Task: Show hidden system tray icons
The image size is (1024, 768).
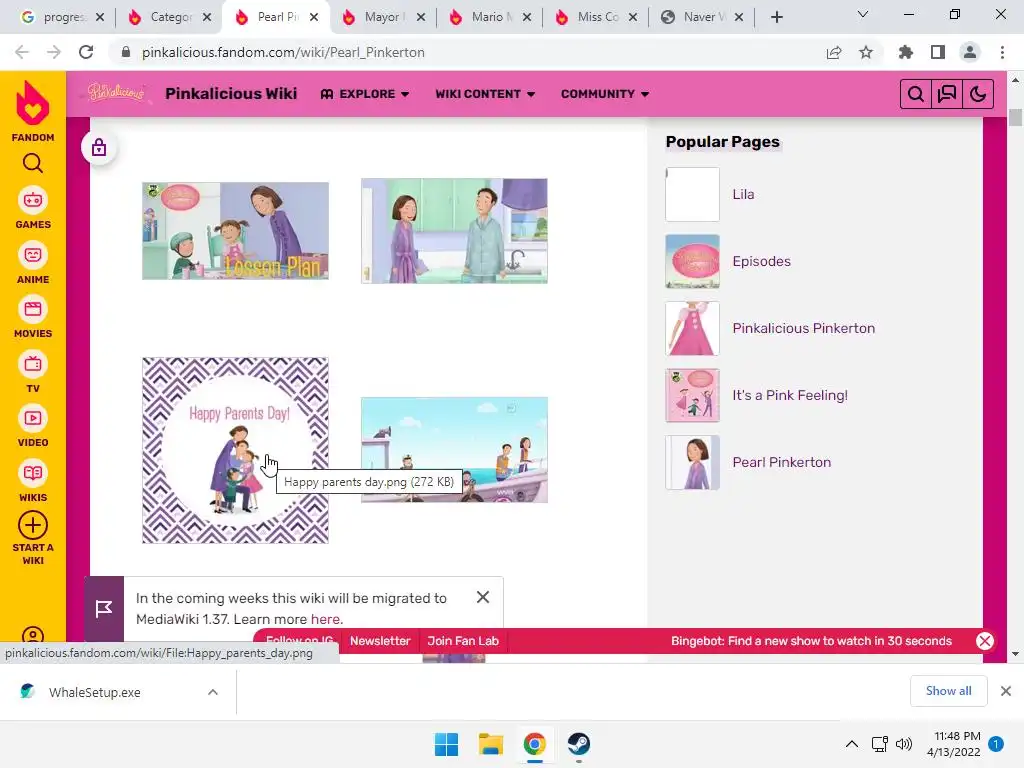Action: [852, 744]
